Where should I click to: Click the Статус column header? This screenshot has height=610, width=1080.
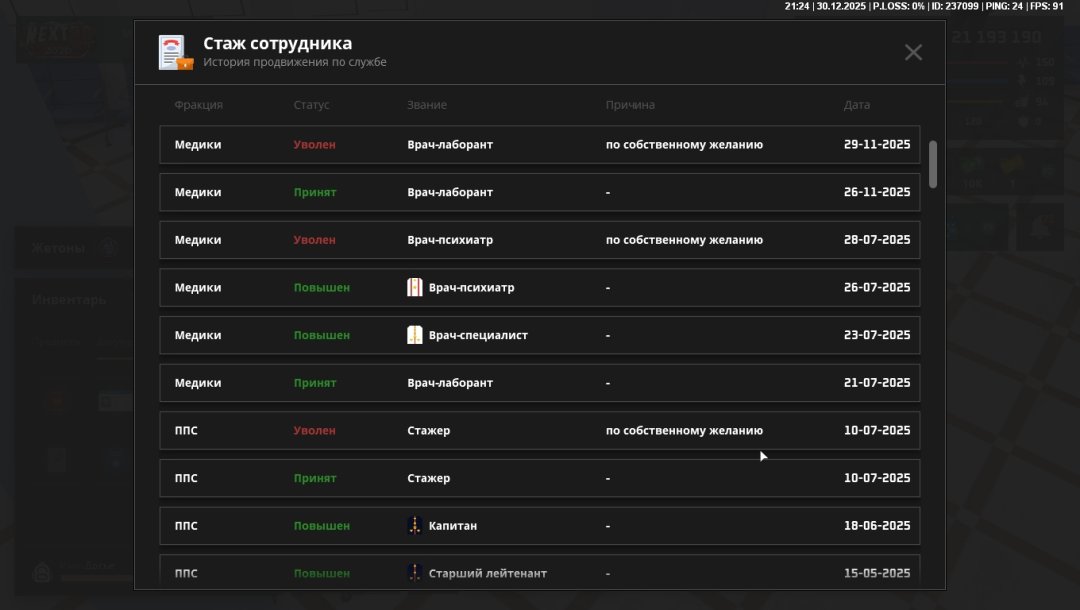click(x=311, y=105)
